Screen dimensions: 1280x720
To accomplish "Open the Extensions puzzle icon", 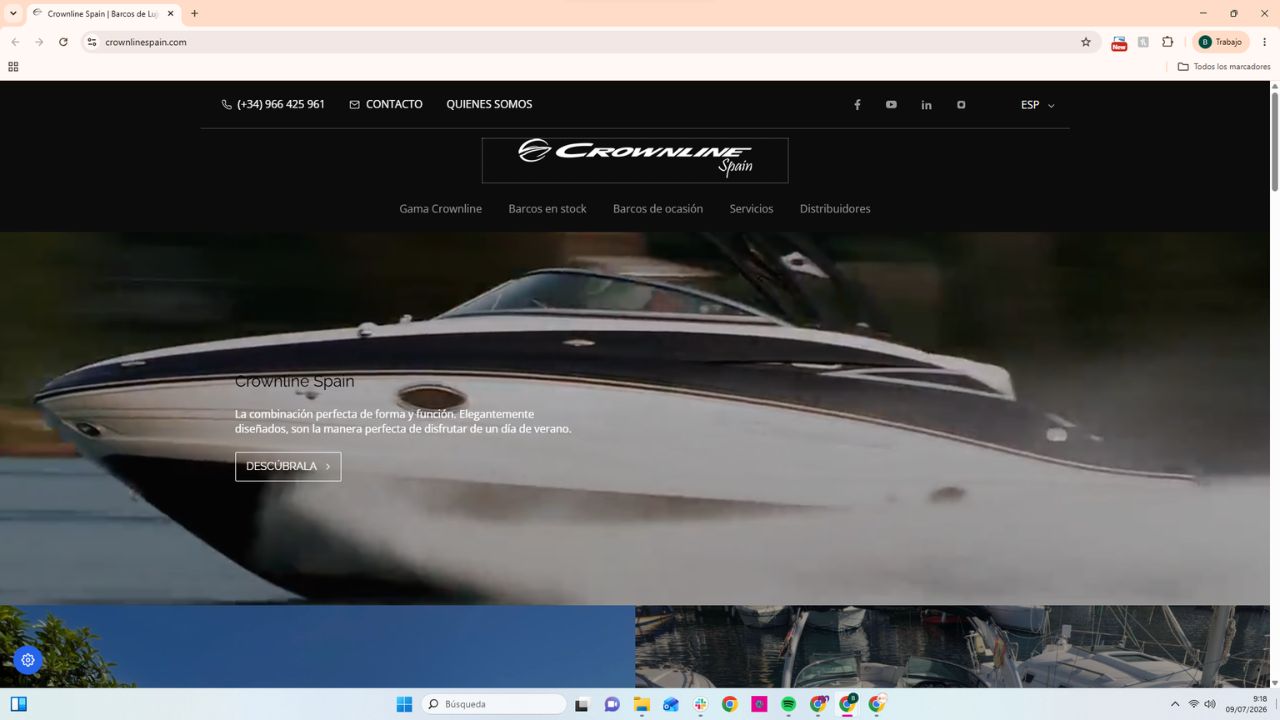I will click(x=1167, y=42).
